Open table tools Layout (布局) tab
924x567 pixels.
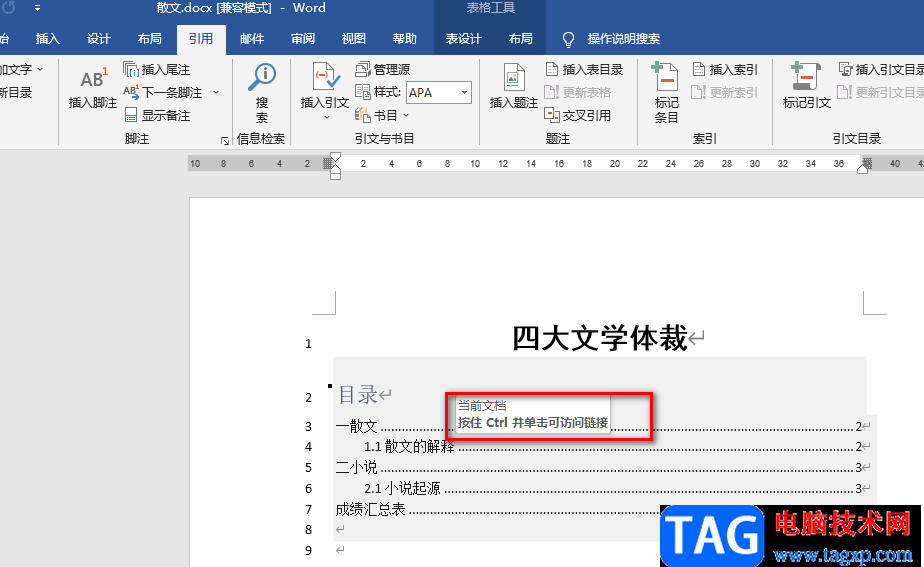tap(520, 39)
